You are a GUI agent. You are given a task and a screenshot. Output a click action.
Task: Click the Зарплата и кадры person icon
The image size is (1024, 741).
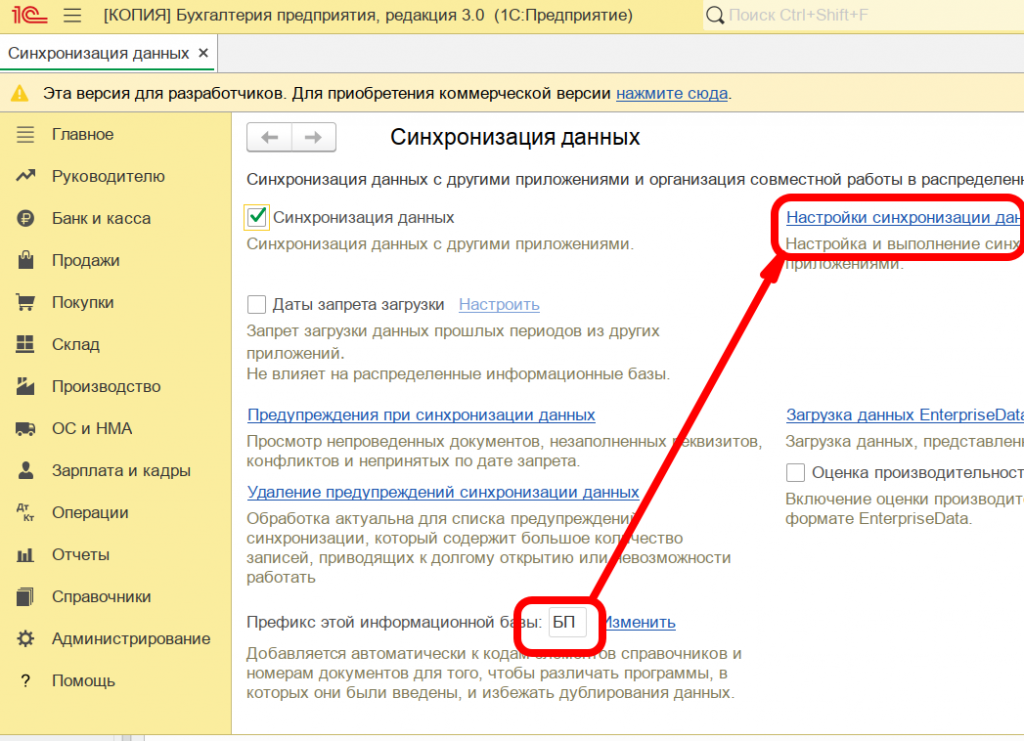(x=25, y=470)
